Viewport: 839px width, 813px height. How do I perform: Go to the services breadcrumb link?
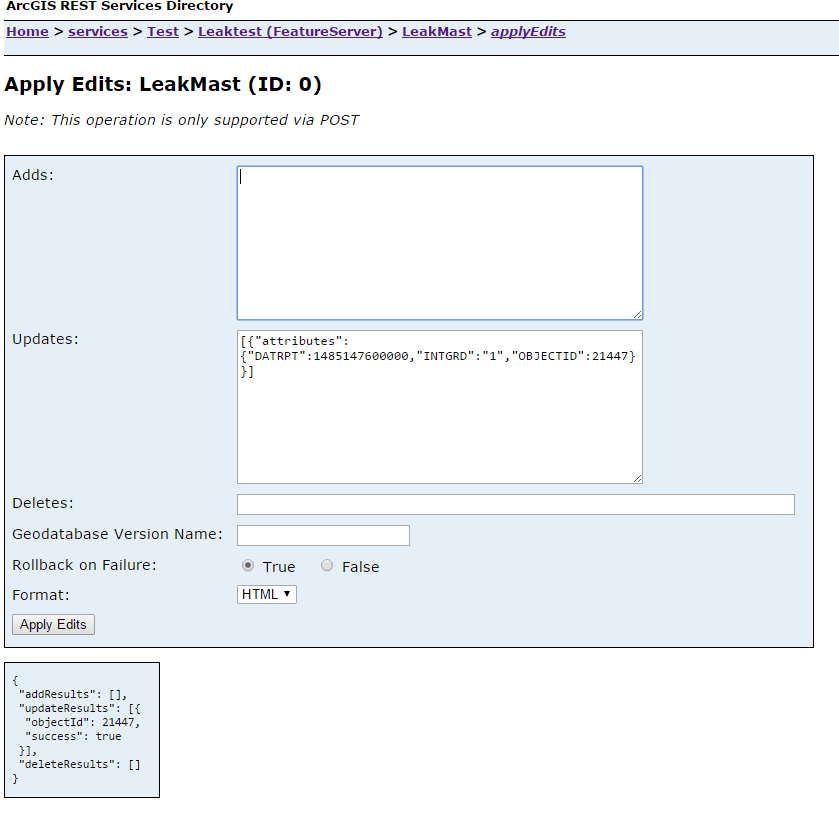(x=98, y=32)
